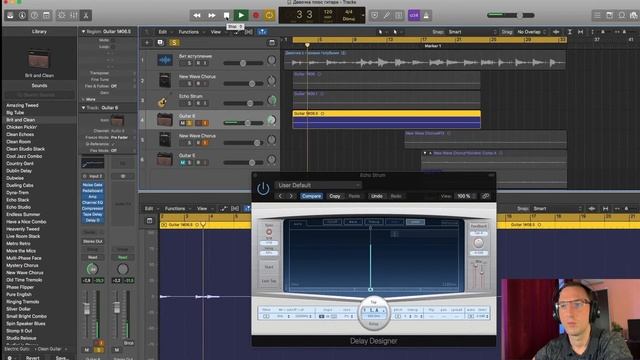Open the Channel EQ plugin slot
Screen dimensions: 640x360
[93, 202]
